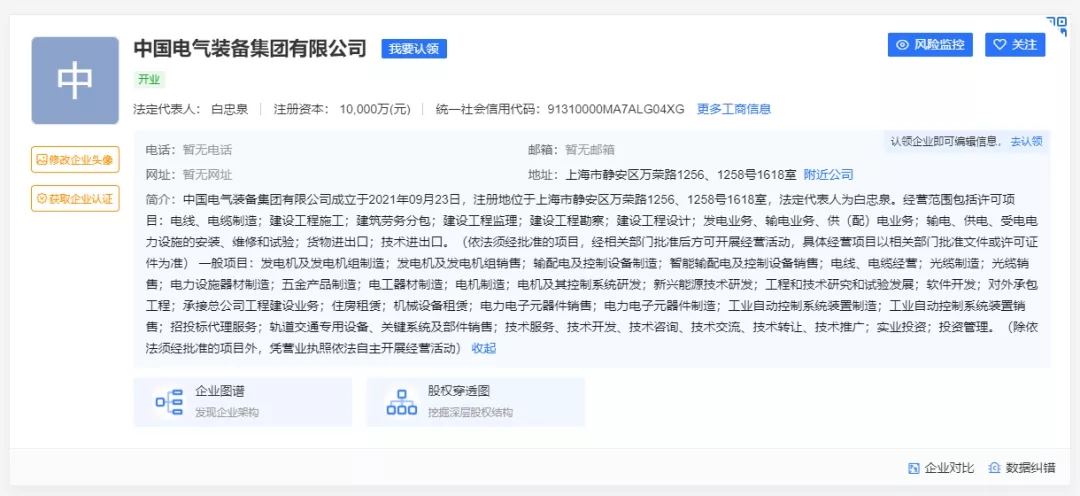Open the 股权穿透图 card

coord(475,402)
